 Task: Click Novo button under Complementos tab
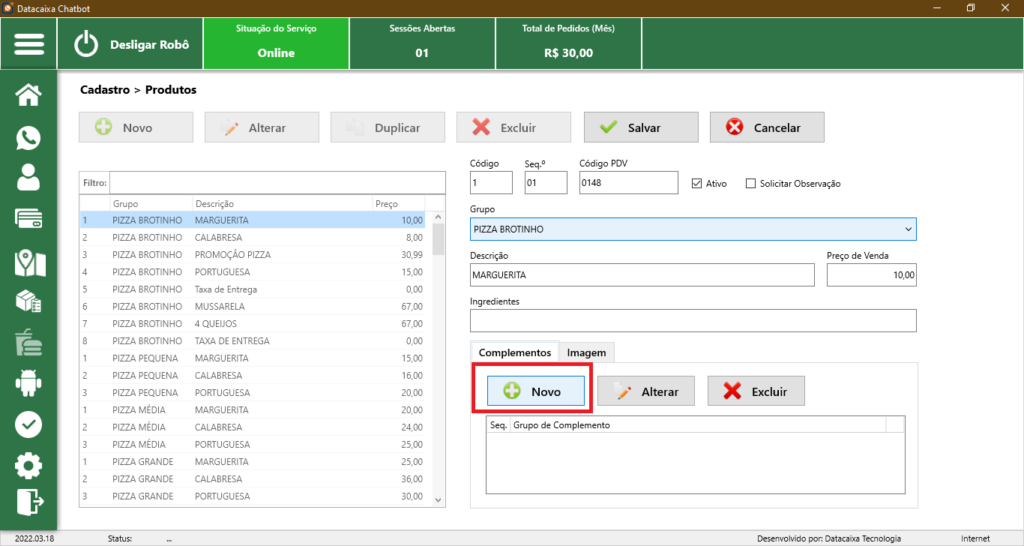[x=536, y=391]
